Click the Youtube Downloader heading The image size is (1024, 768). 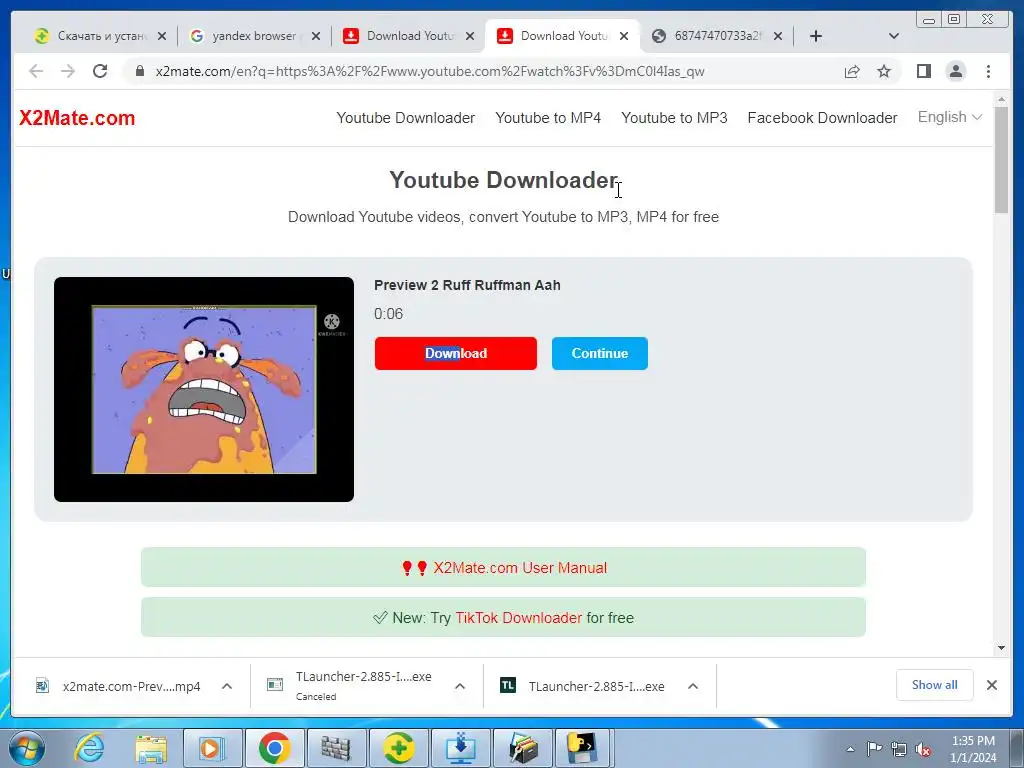(x=504, y=180)
